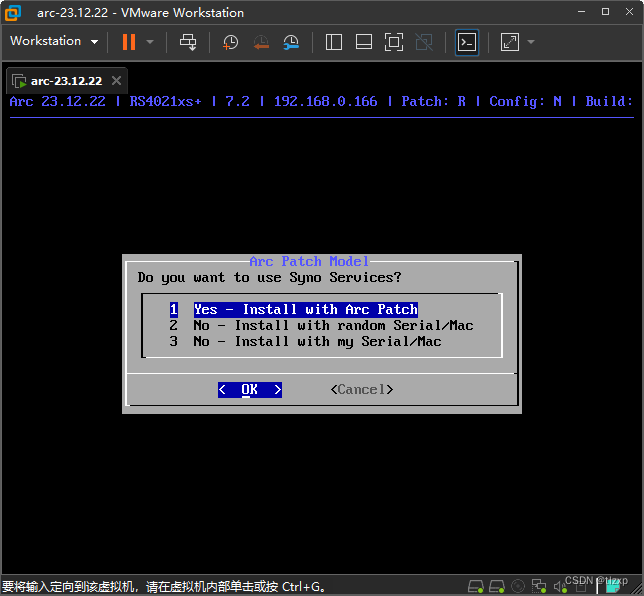Viewport: 644px width, 596px height.
Task: Click the IP address 192.168.0.166 text
Action: (325, 101)
